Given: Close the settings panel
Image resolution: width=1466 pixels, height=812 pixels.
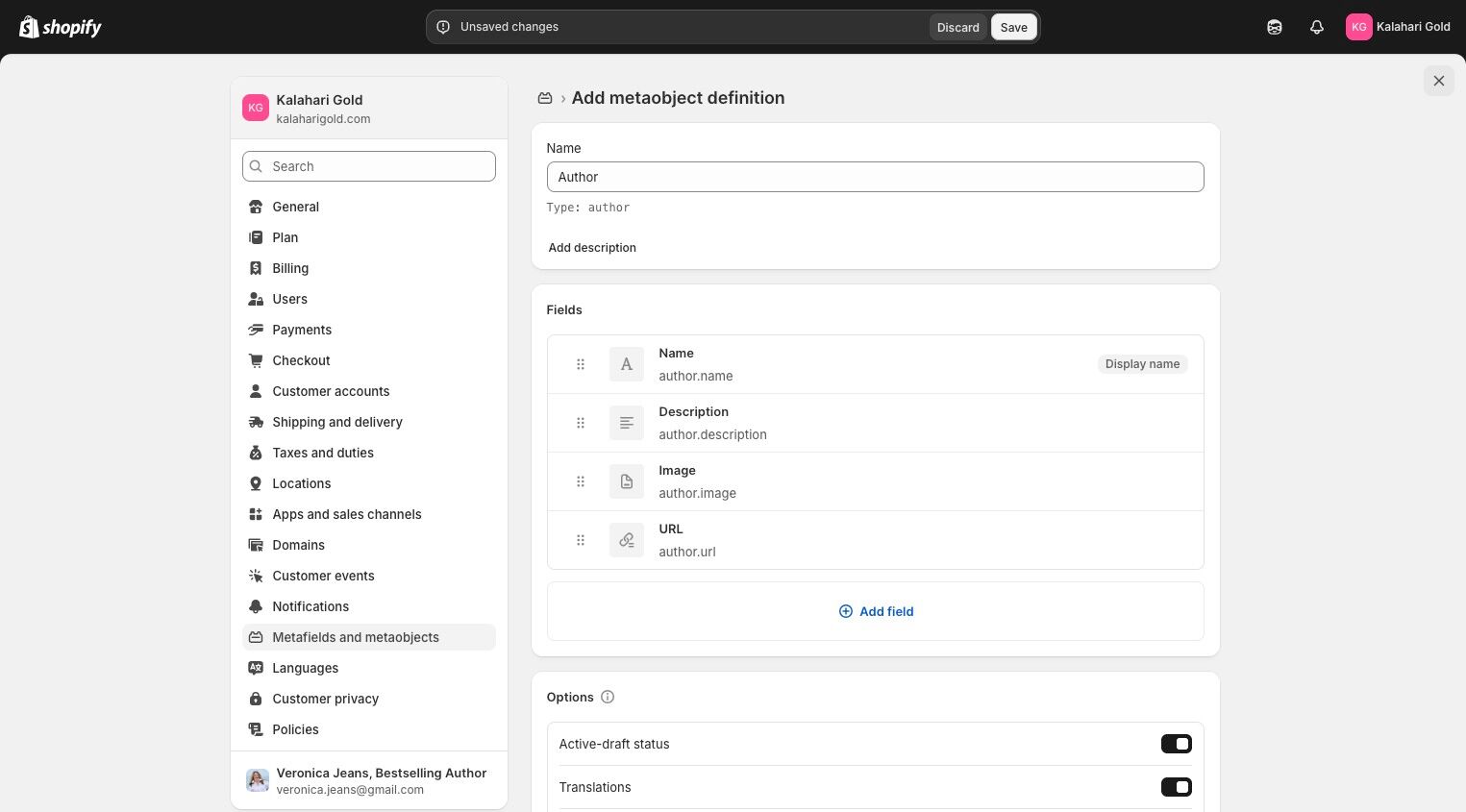Looking at the screenshot, I should coord(1438,81).
